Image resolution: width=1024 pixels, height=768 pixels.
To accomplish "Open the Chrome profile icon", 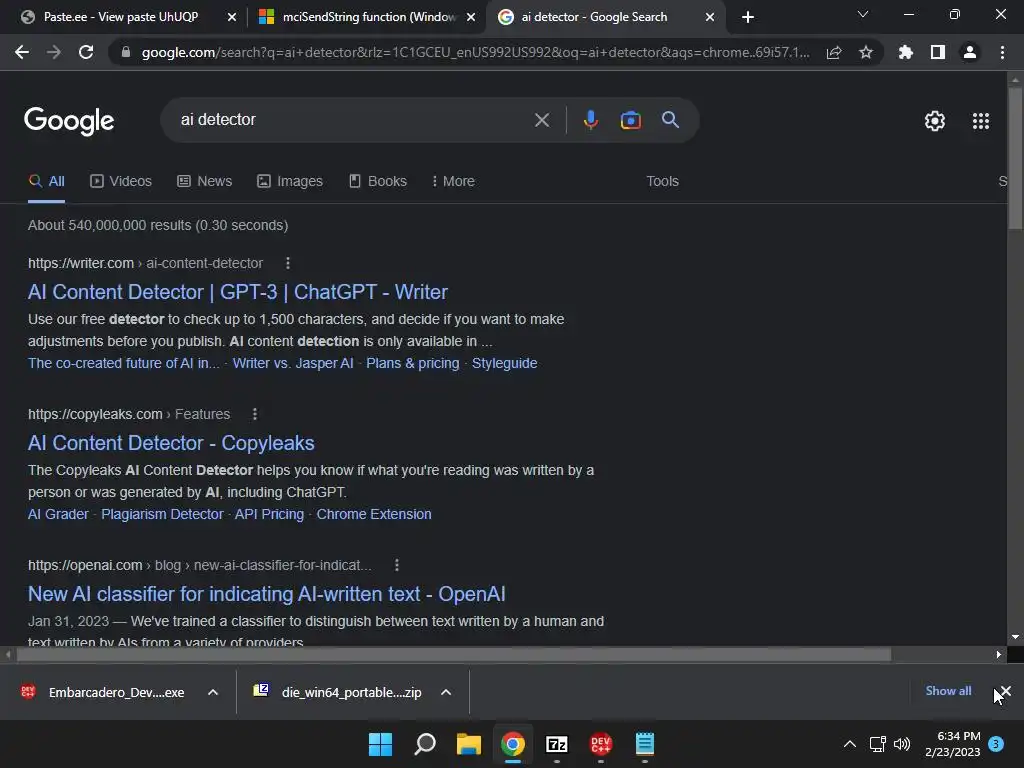I will [970, 52].
